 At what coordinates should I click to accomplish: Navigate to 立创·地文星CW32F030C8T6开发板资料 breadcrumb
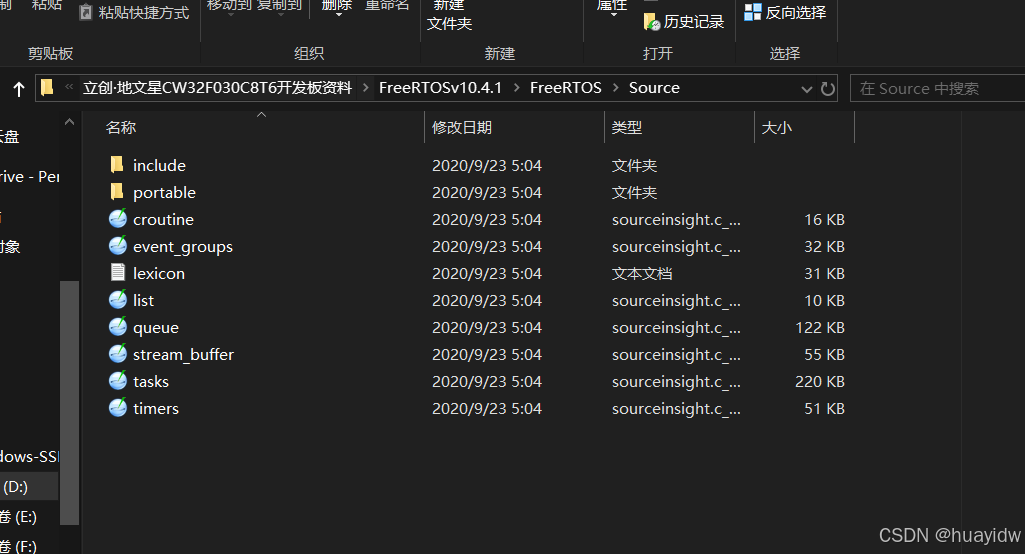click(x=217, y=88)
